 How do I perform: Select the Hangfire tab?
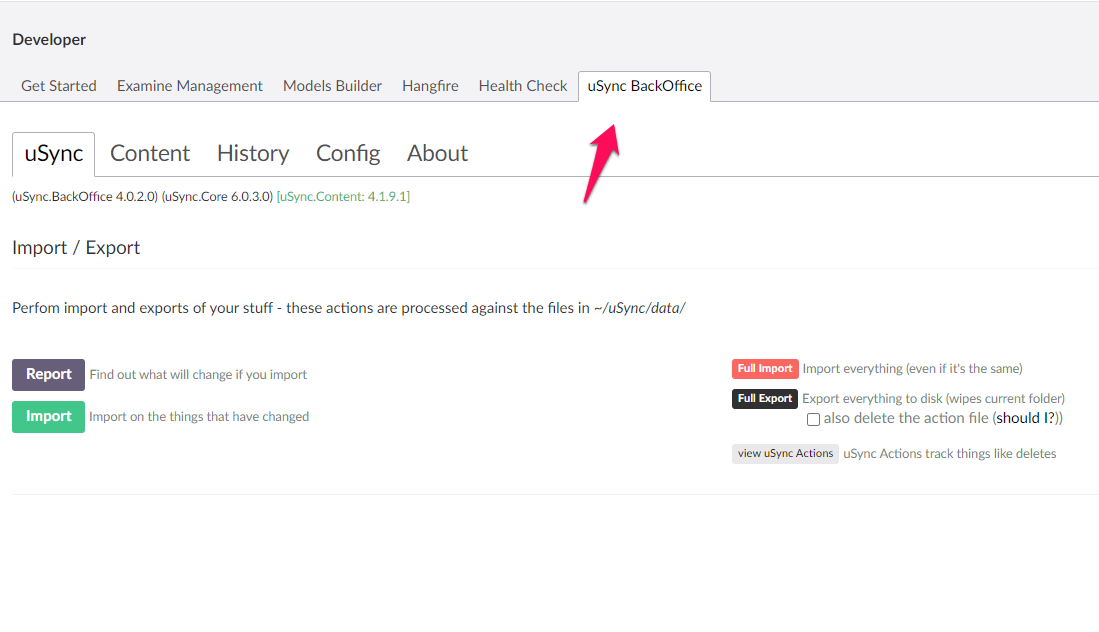tap(430, 86)
